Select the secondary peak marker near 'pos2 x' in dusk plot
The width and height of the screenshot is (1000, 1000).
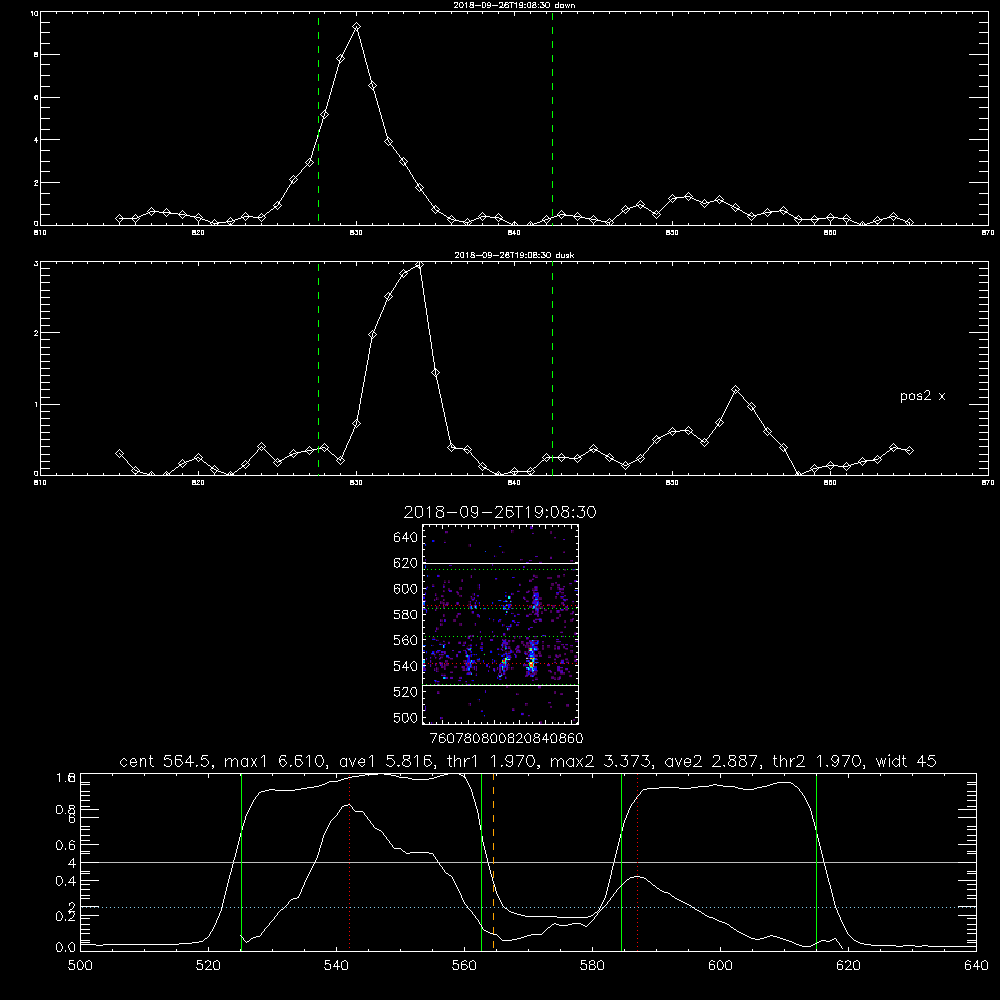(x=735, y=389)
